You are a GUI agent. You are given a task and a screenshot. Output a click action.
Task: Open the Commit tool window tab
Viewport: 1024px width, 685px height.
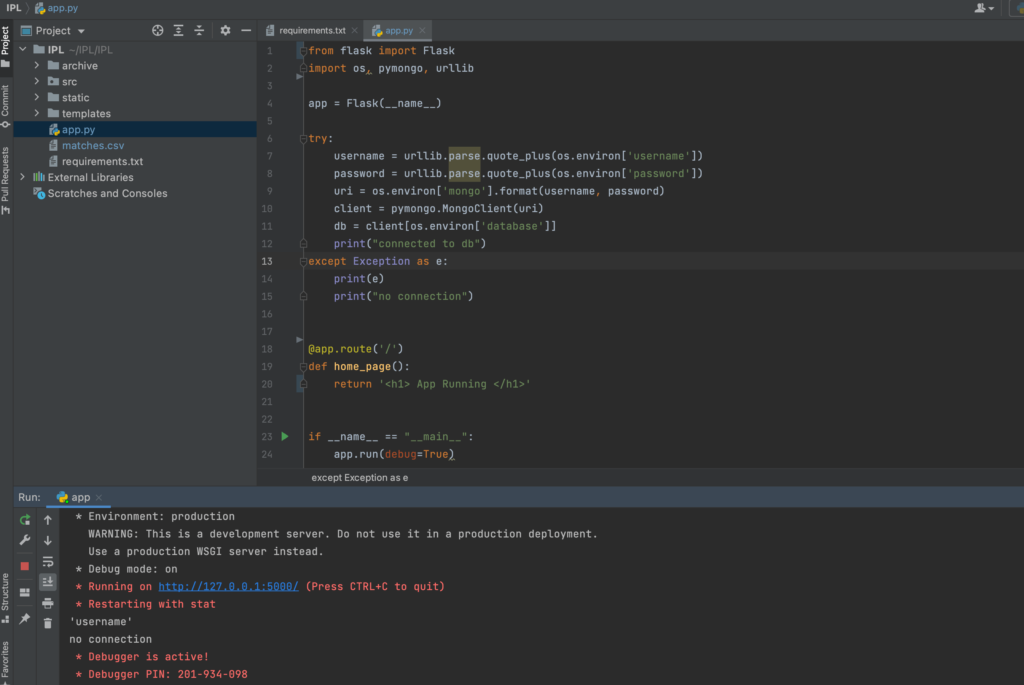click(6, 106)
